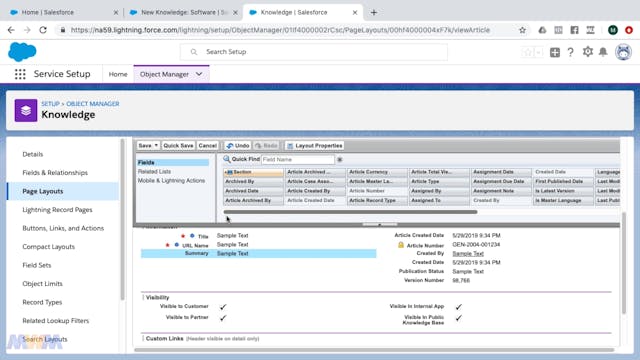Click the layout editor vertical scrollbar
Viewport: 640px width, 360px height.
tap(623, 263)
